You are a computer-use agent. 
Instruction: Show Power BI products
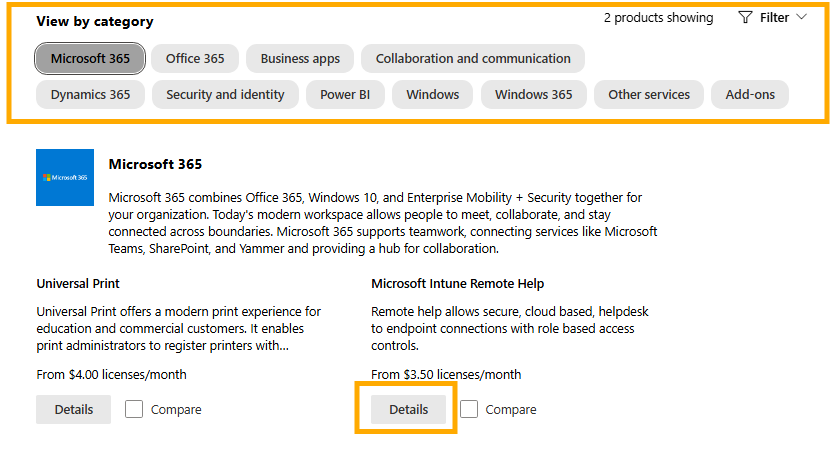point(345,94)
